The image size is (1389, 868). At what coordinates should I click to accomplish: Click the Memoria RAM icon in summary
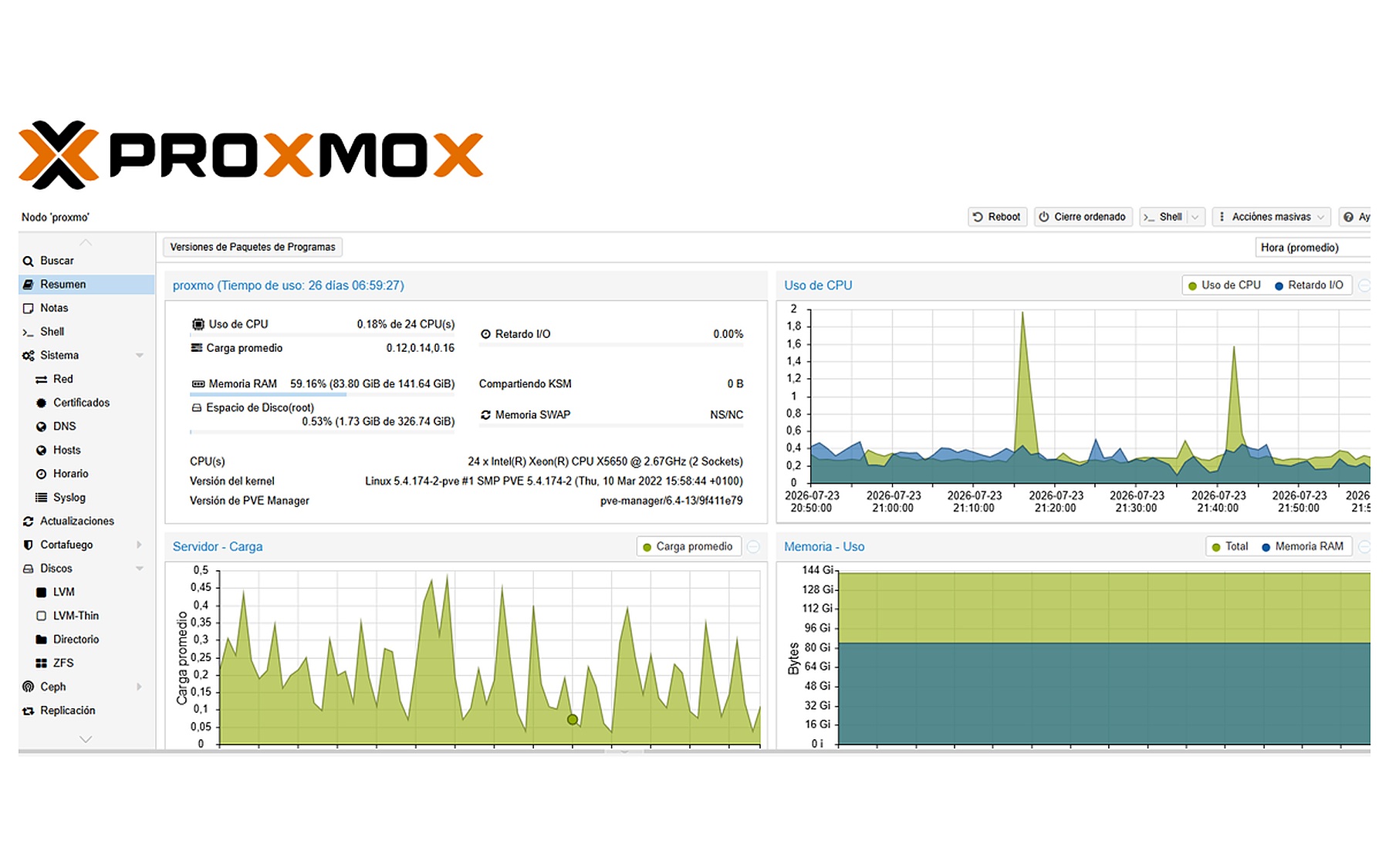click(198, 384)
